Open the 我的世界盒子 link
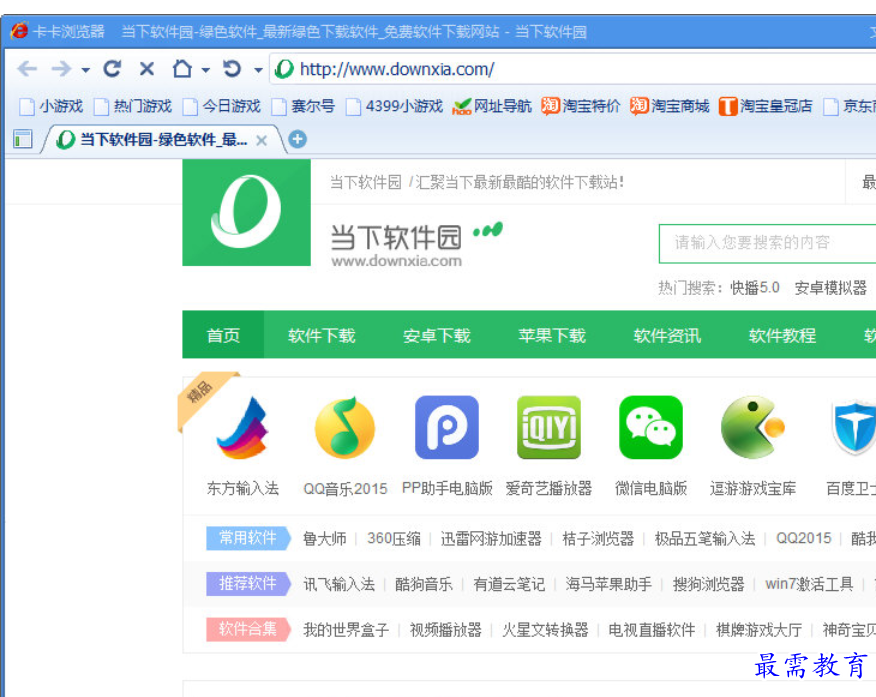 click(x=346, y=630)
